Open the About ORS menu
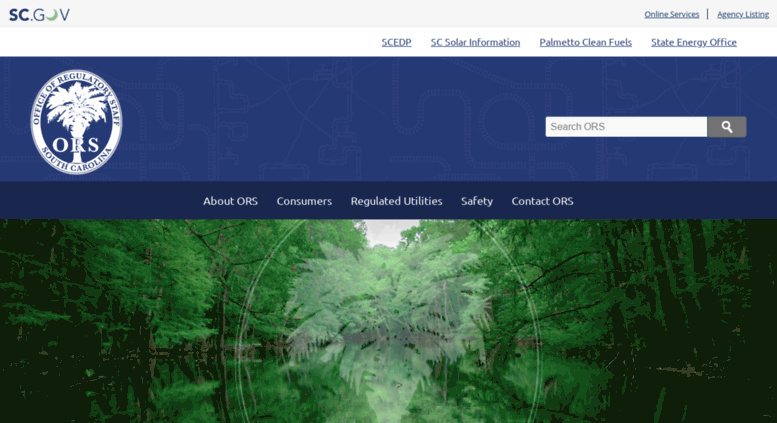This screenshot has height=423, width=777. [230, 201]
